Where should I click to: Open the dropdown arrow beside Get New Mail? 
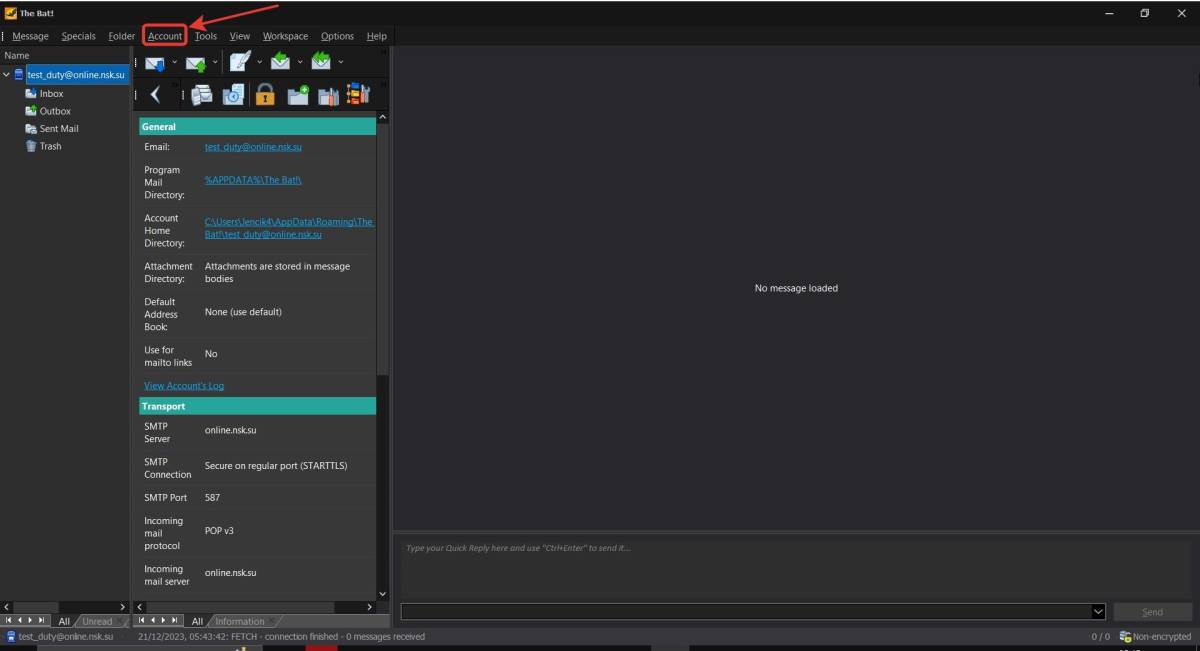coord(174,62)
